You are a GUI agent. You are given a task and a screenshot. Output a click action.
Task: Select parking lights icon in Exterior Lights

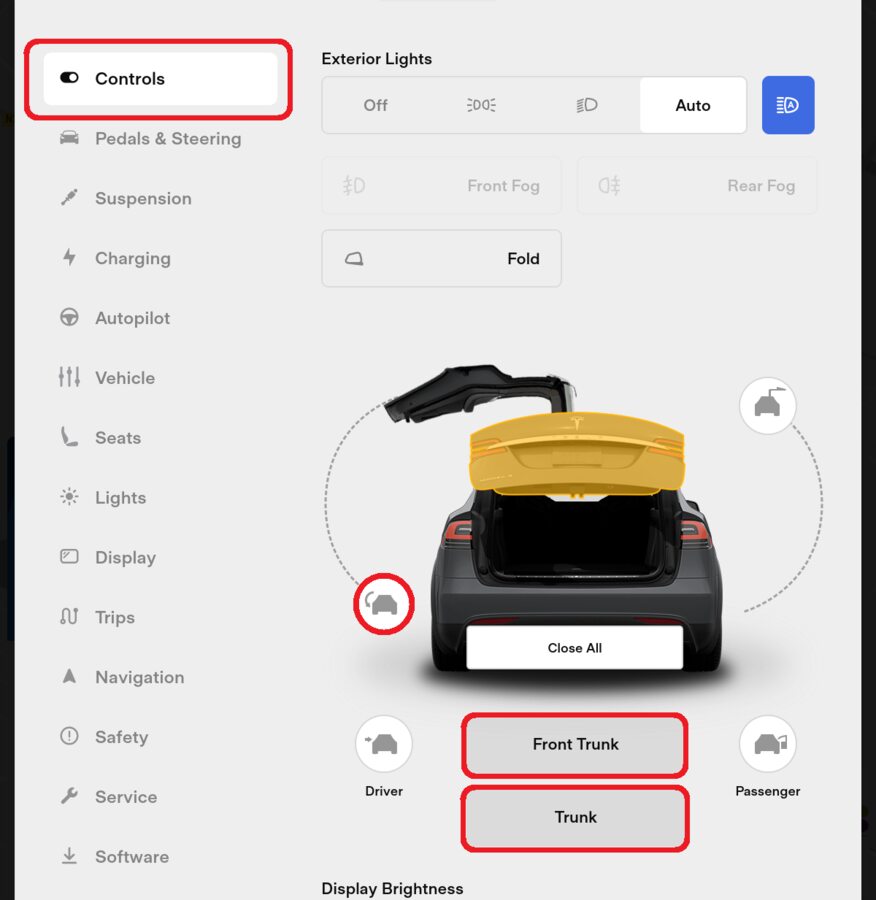pyautogui.click(x=481, y=105)
